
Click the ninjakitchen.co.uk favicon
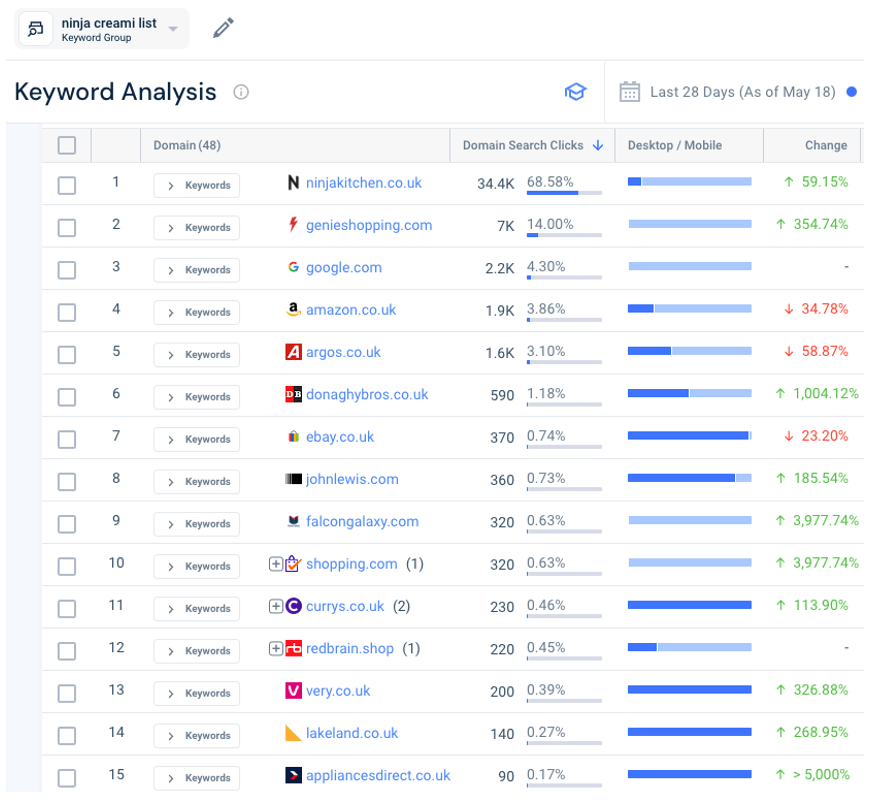click(x=292, y=183)
